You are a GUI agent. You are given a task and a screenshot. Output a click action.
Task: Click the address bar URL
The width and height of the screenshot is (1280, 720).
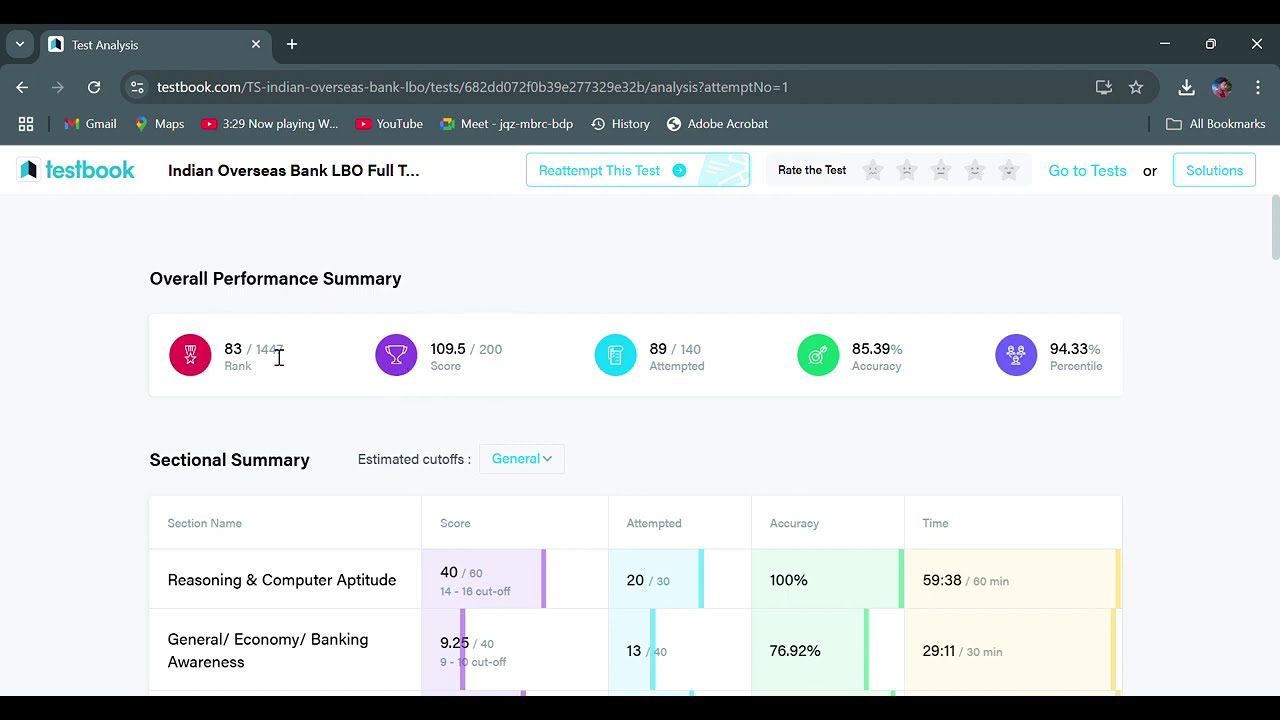472,87
